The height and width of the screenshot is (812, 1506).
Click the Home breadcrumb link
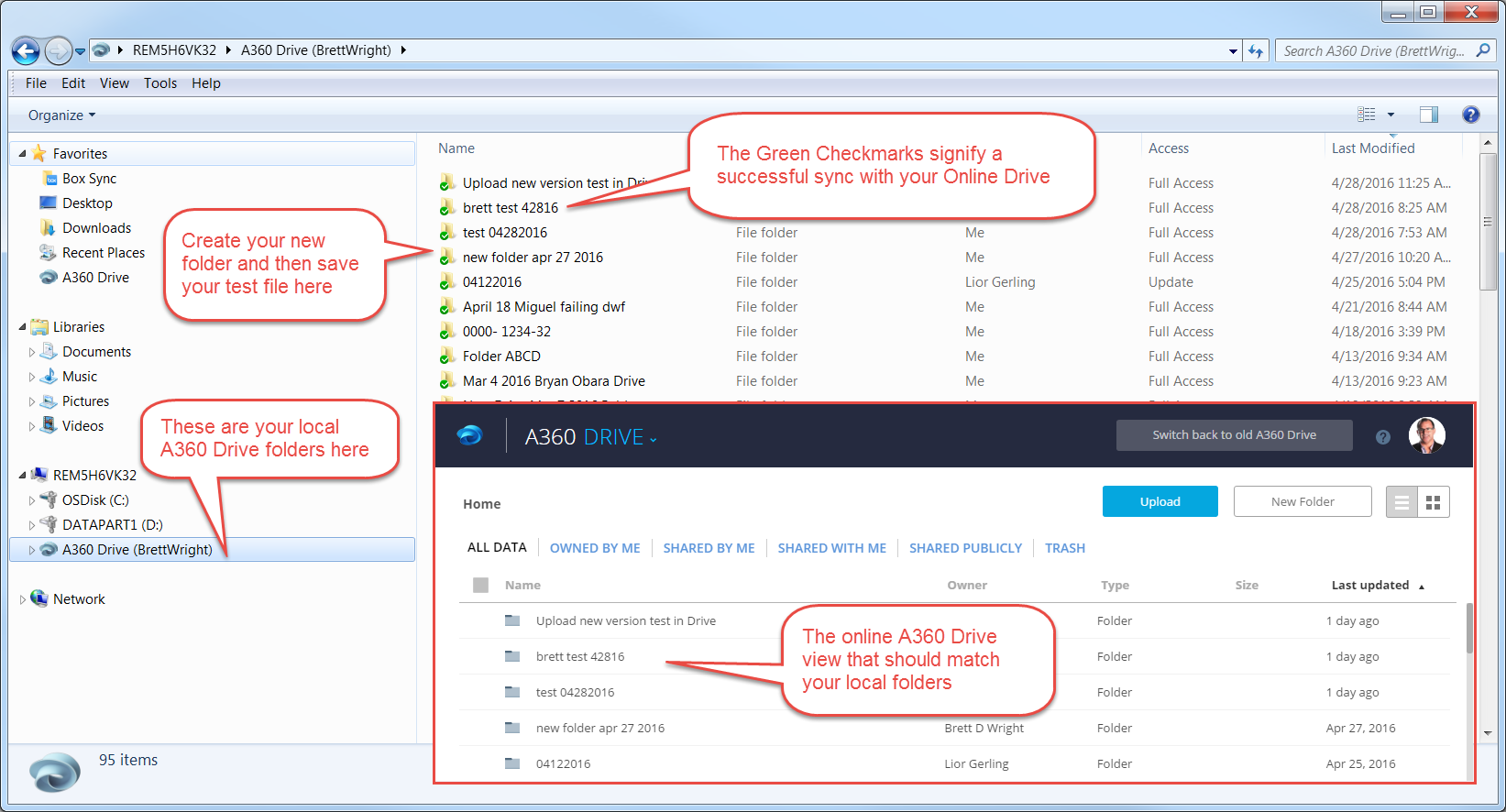tap(482, 504)
